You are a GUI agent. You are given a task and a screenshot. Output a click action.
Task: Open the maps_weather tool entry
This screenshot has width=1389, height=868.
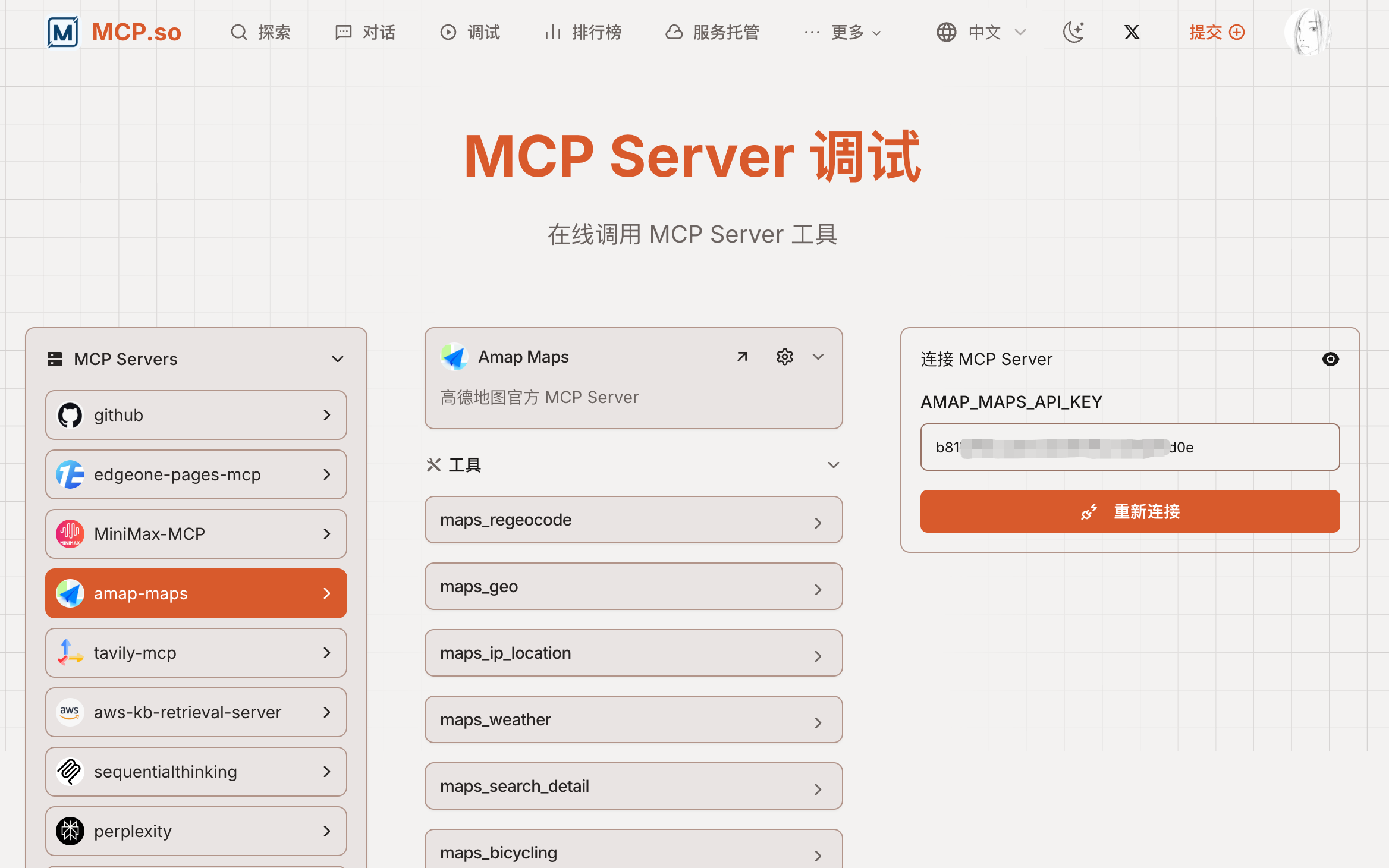pos(633,719)
